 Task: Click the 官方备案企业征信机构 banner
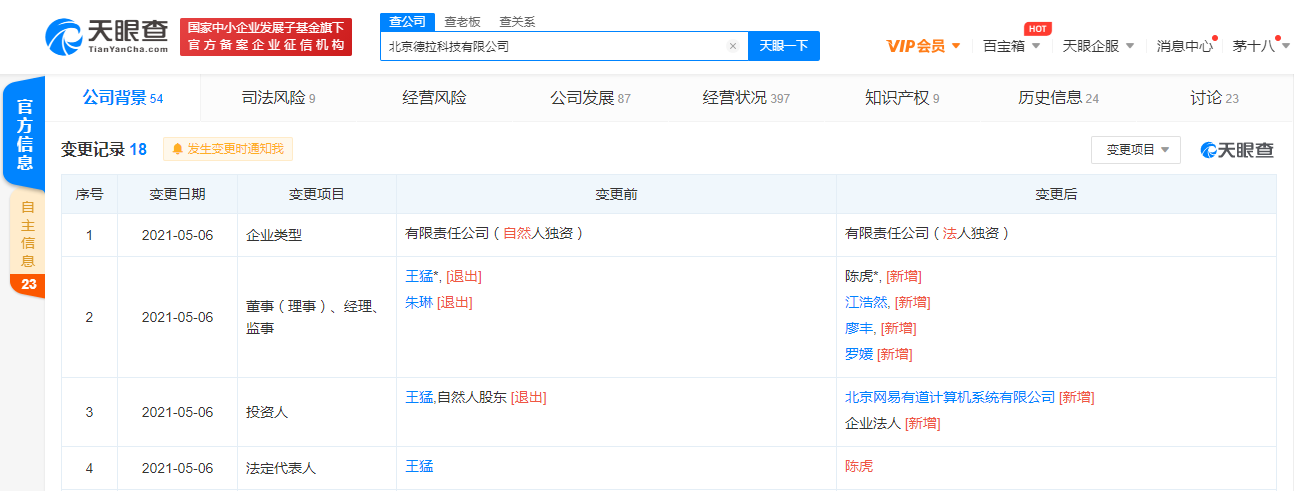[x=266, y=37]
